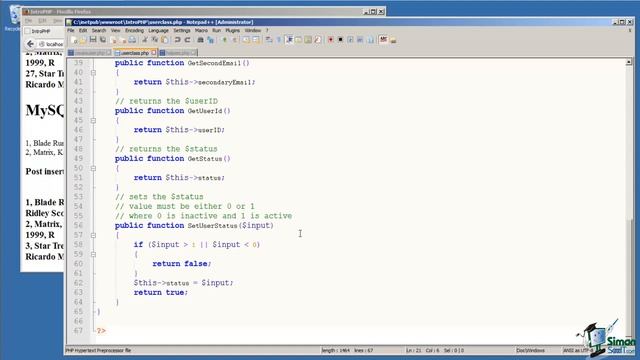Screen dimensions: 640x360
Task: Click line number 56 in the margin
Action: click(78, 225)
